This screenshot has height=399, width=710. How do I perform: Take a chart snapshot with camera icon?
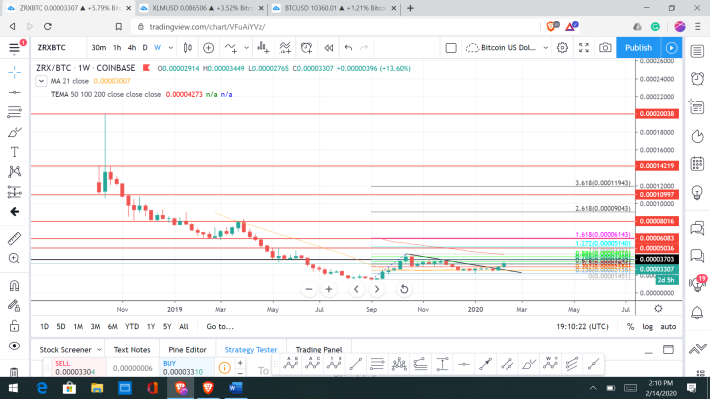tap(605, 48)
